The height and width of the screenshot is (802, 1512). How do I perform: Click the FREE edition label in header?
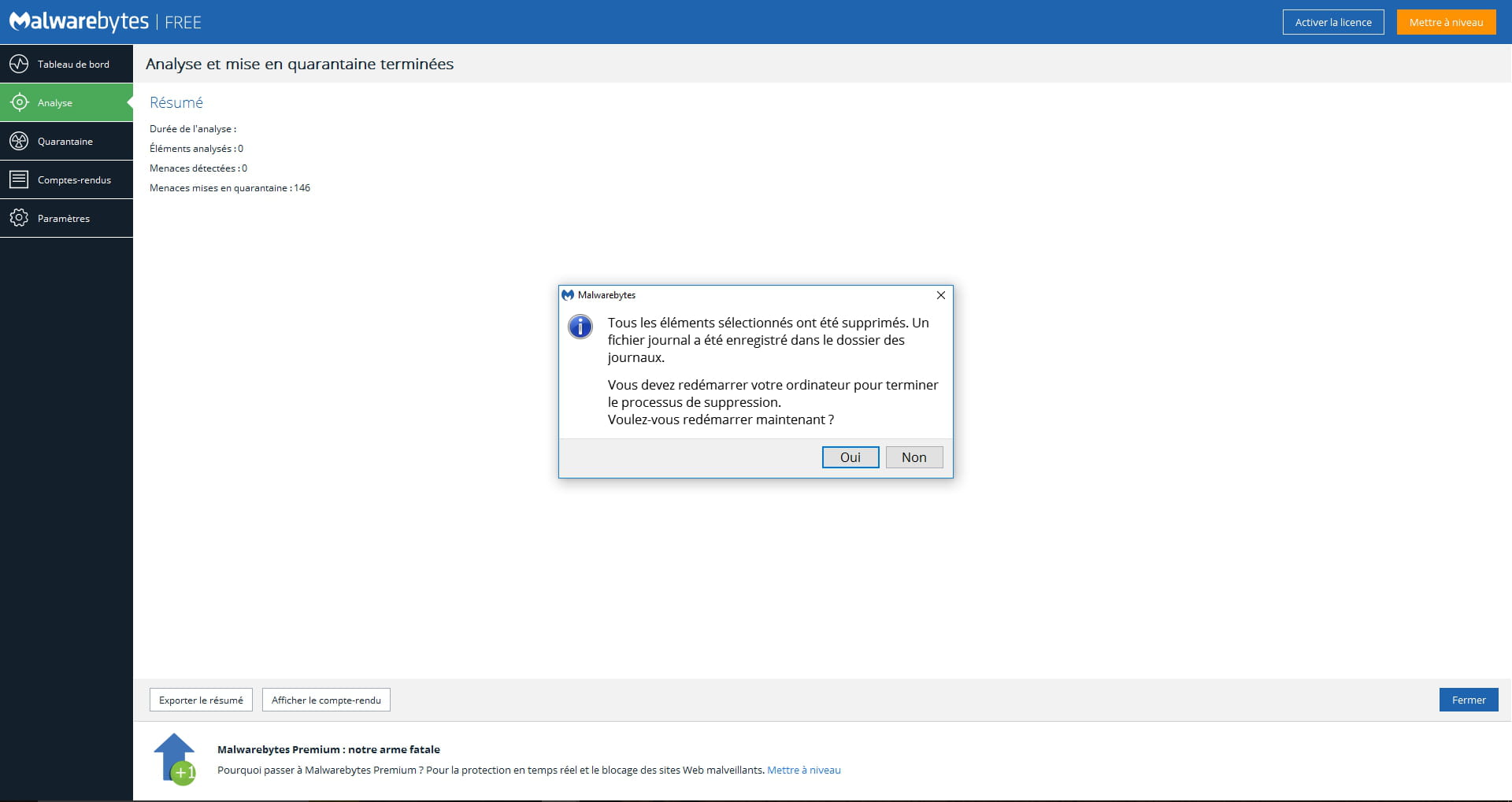[x=183, y=23]
